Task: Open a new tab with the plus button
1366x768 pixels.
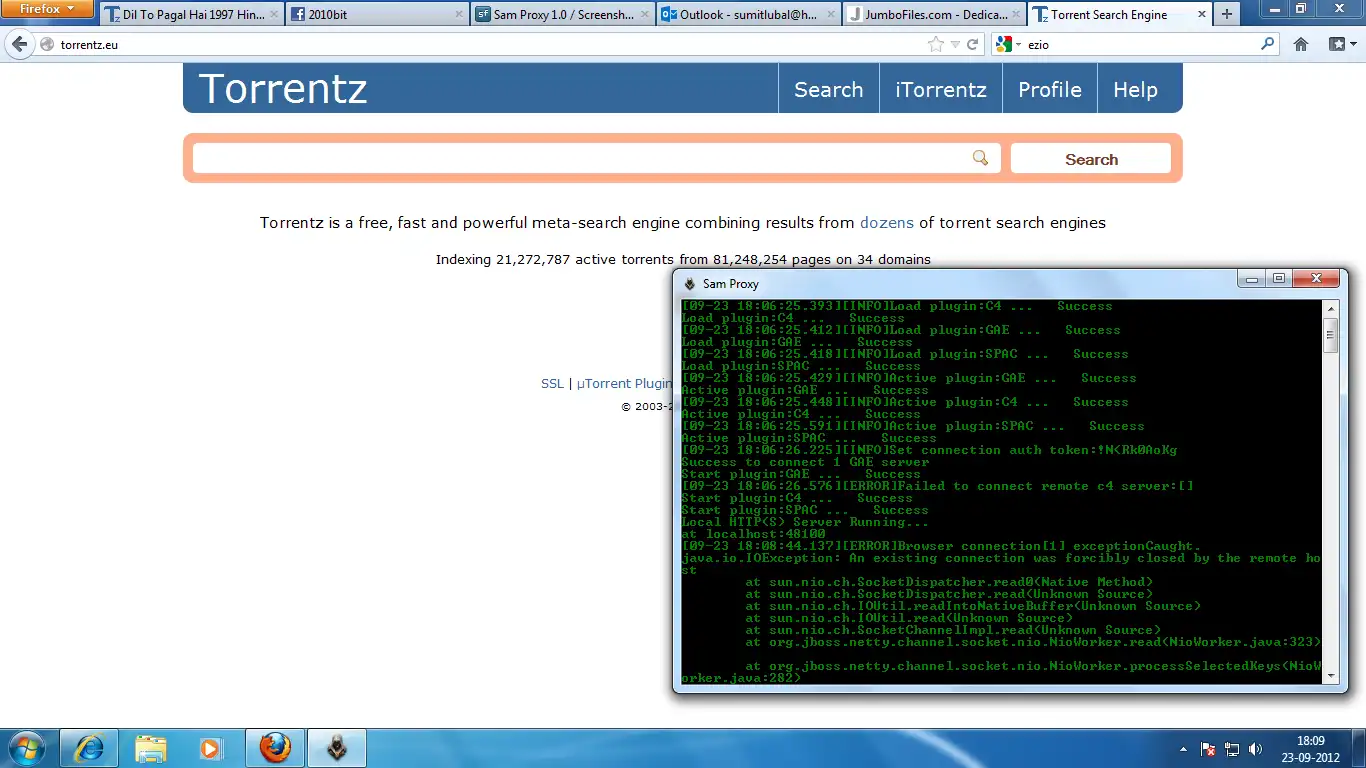Action: click(x=1227, y=14)
